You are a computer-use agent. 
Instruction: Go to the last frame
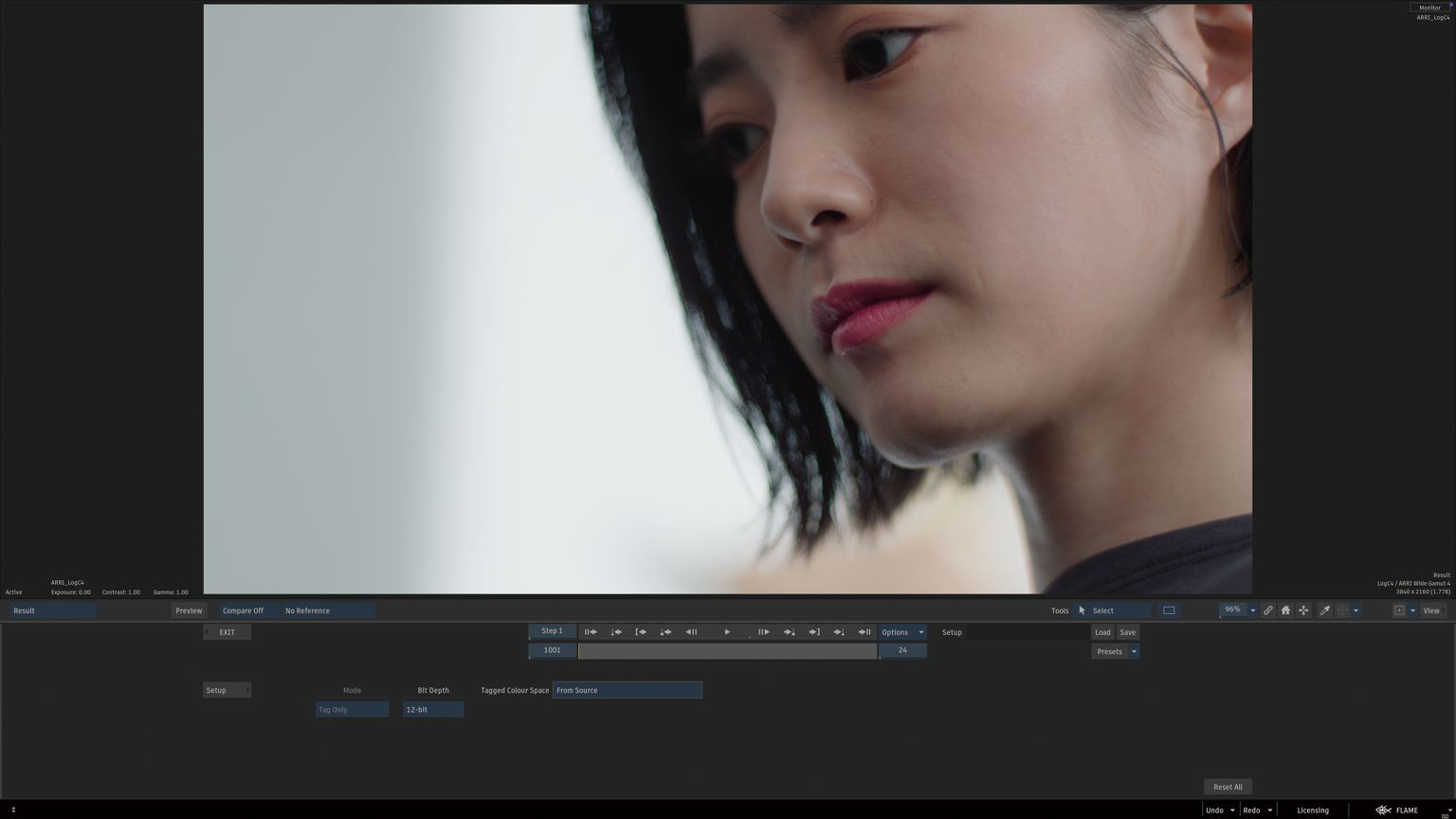864,632
